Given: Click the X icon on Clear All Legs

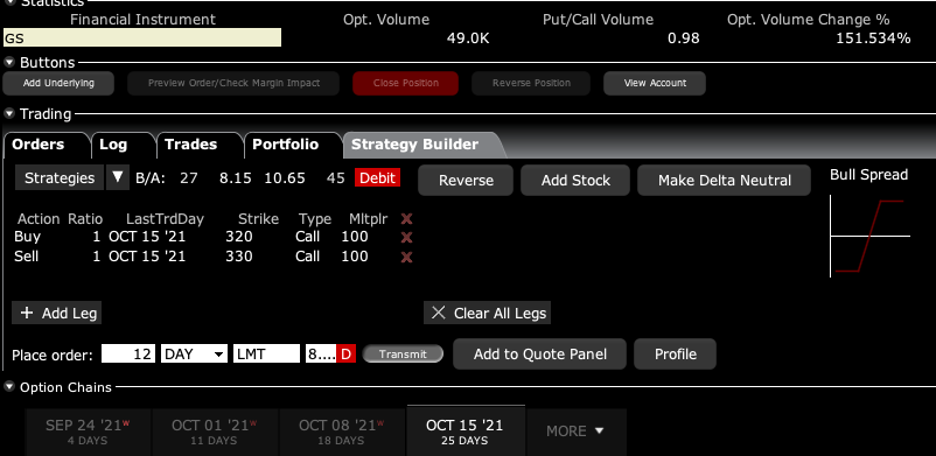Looking at the screenshot, I should 438,313.
